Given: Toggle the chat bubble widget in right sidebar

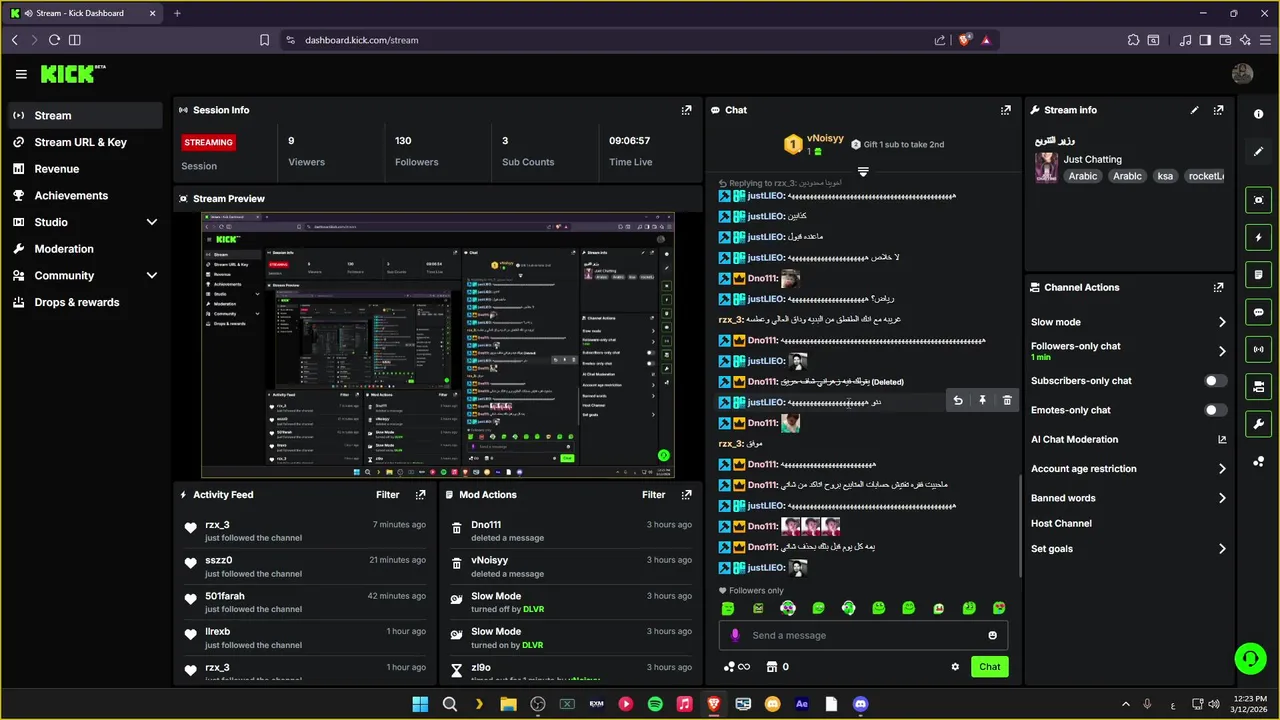Looking at the screenshot, I should 1259,312.
